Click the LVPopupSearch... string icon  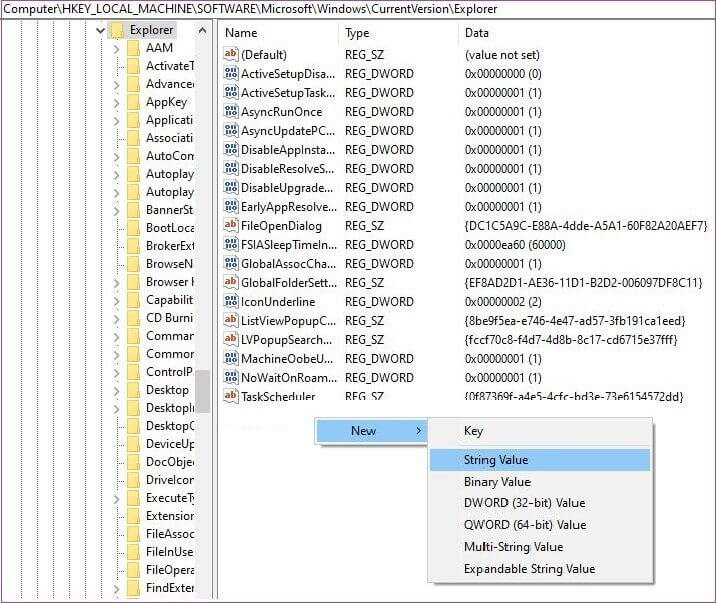(231, 340)
